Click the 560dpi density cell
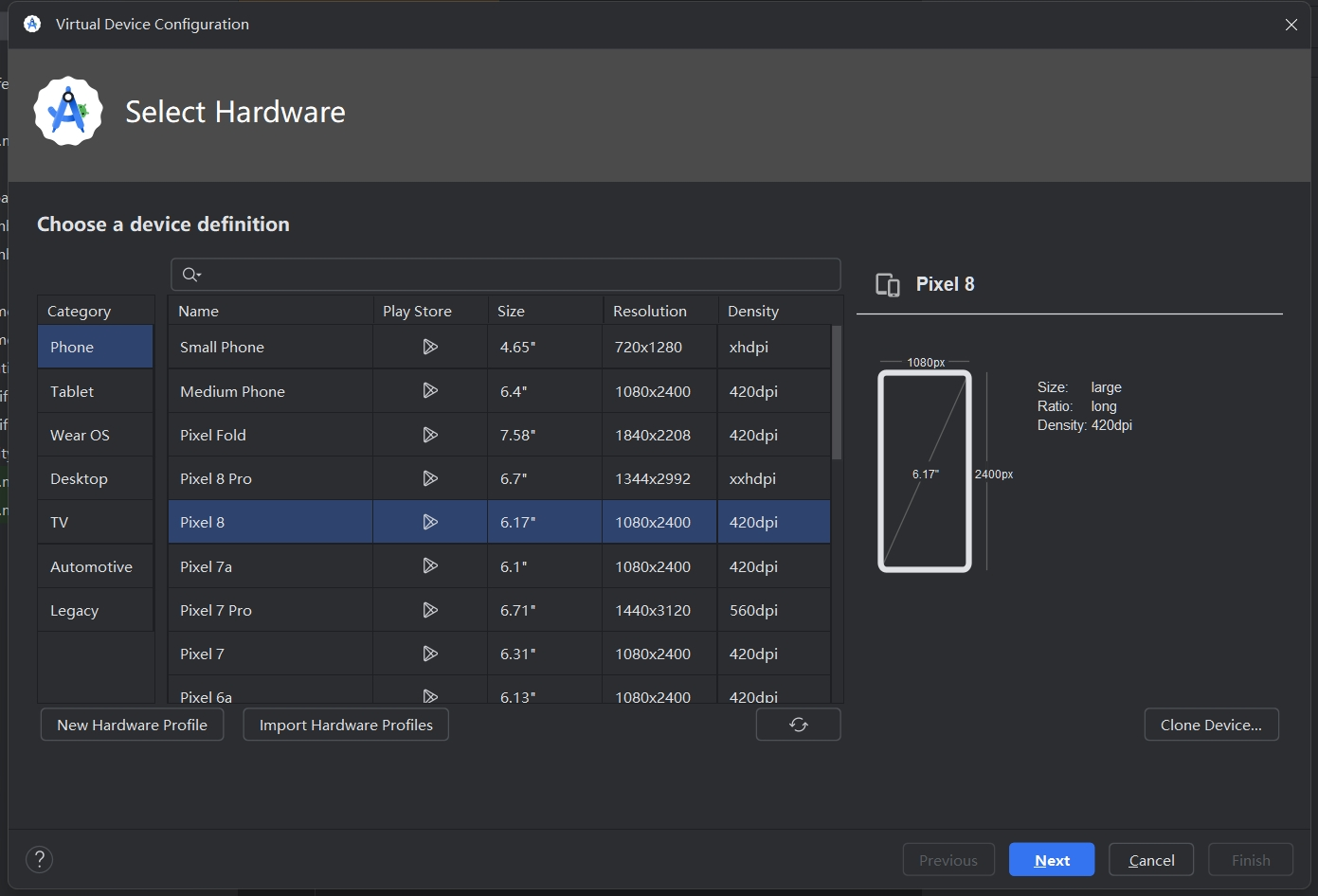 (774, 610)
